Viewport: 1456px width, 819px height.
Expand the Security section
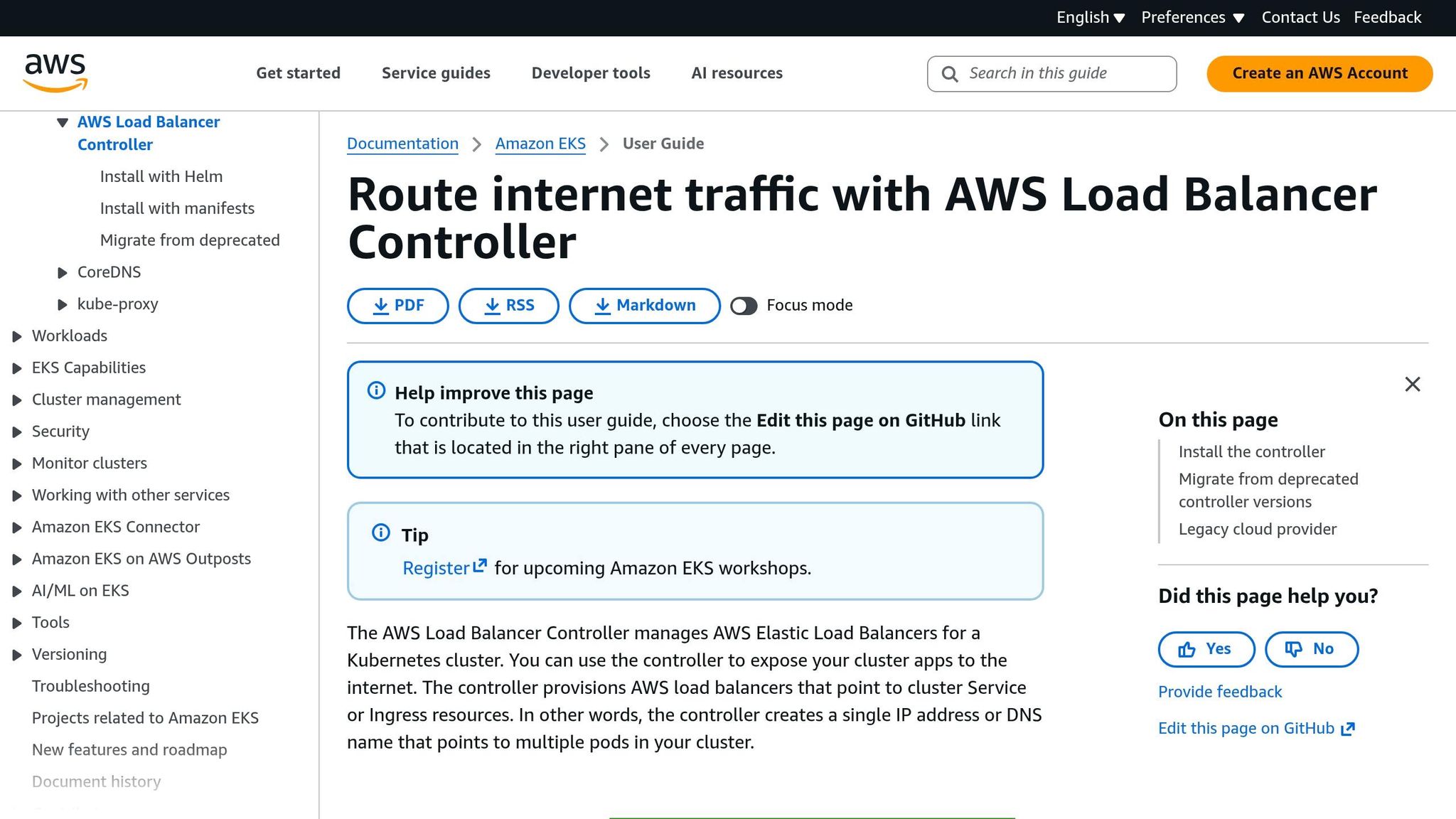tap(17, 432)
